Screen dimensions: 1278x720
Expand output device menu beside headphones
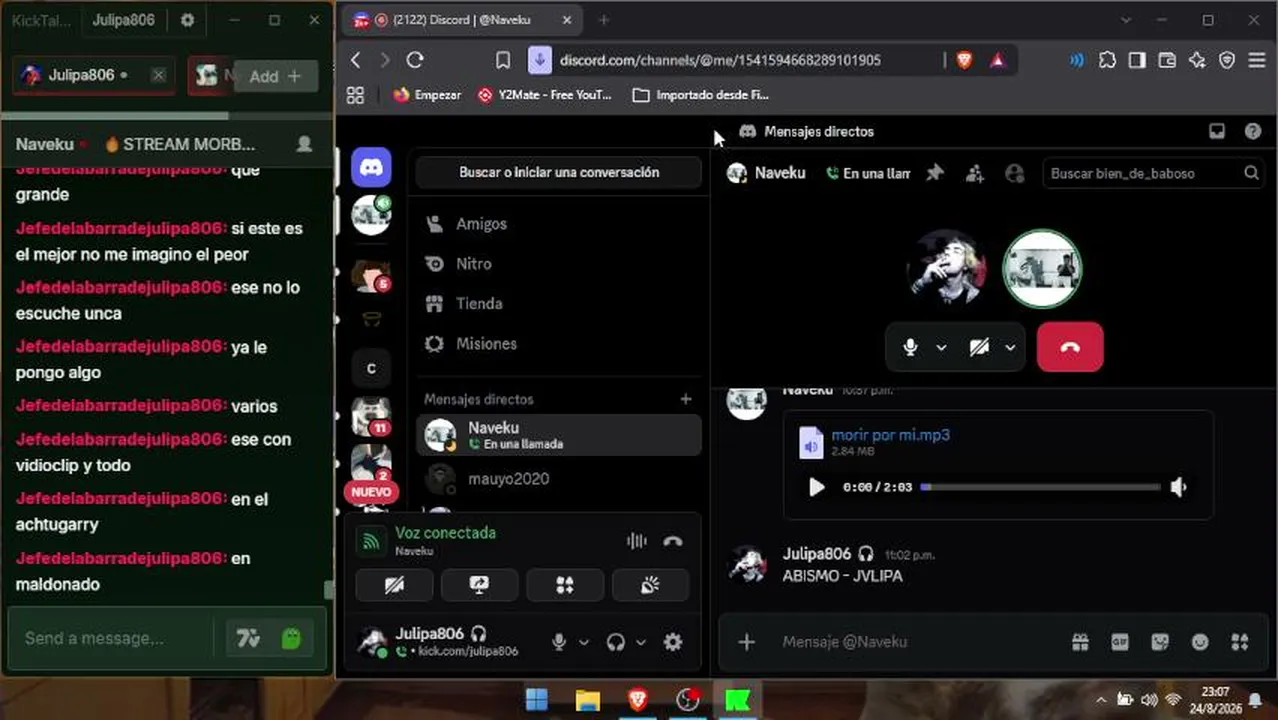(x=641, y=642)
